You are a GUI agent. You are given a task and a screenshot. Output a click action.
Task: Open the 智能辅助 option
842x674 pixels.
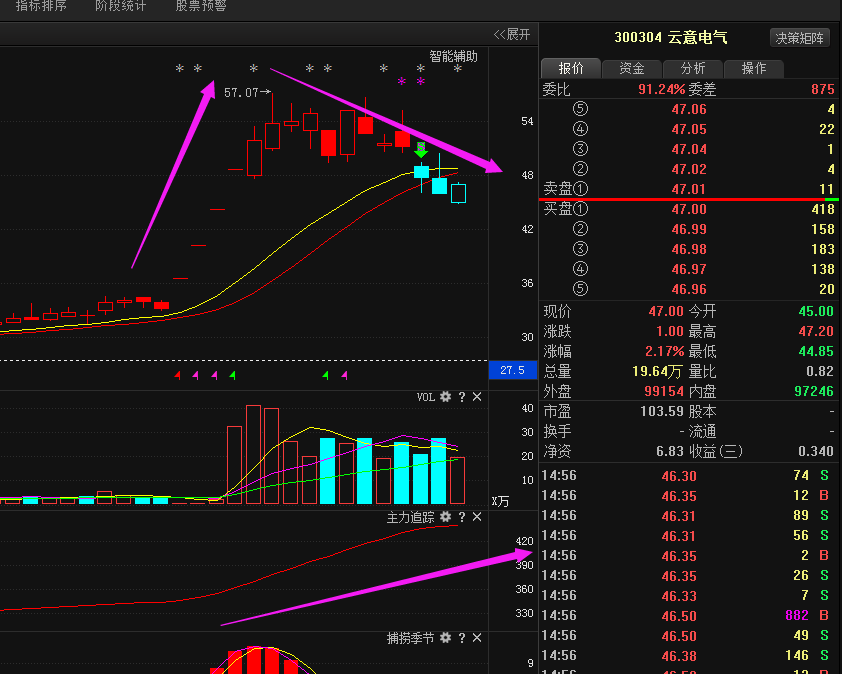[x=453, y=56]
